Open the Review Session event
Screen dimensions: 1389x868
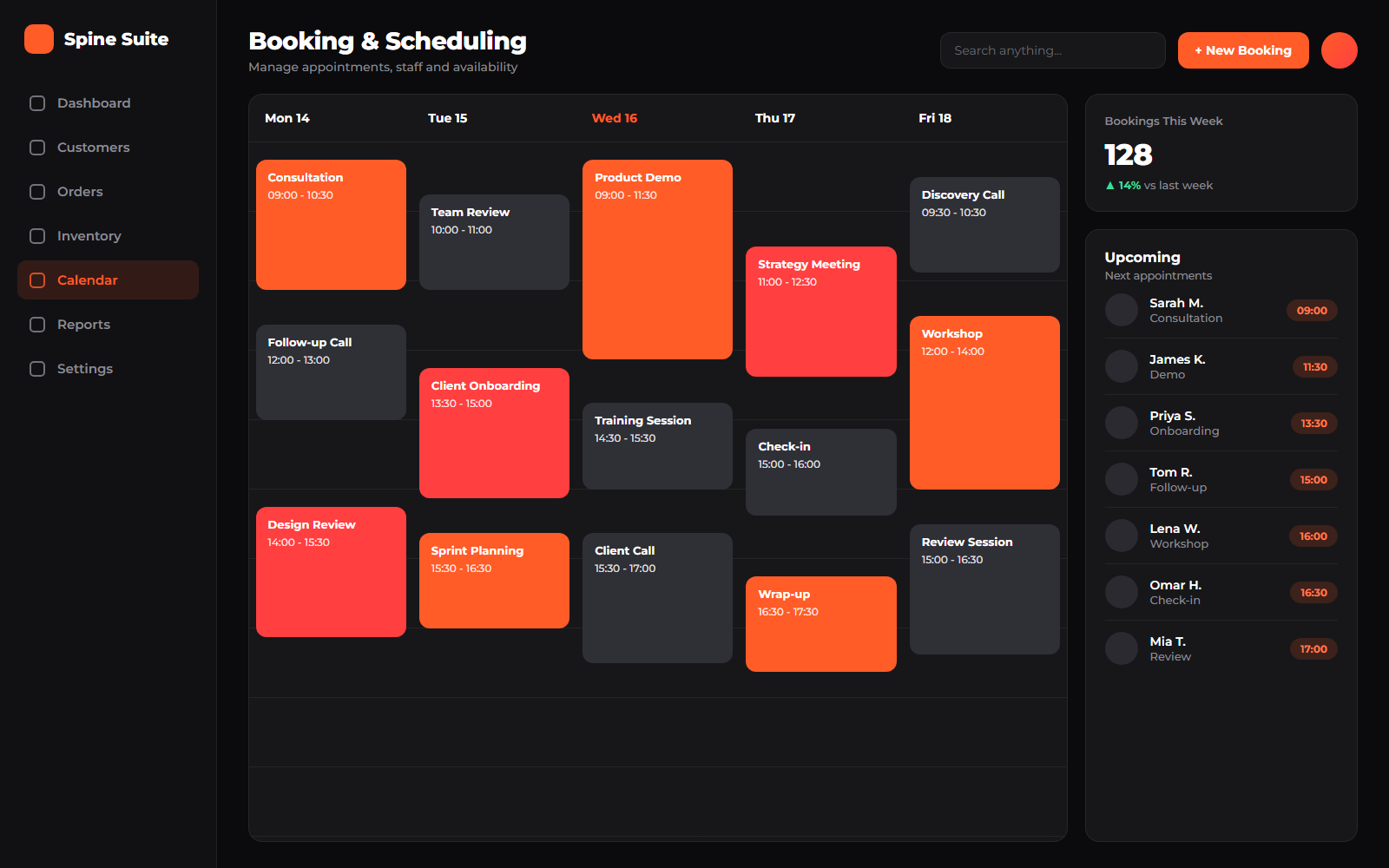pos(984,589)
